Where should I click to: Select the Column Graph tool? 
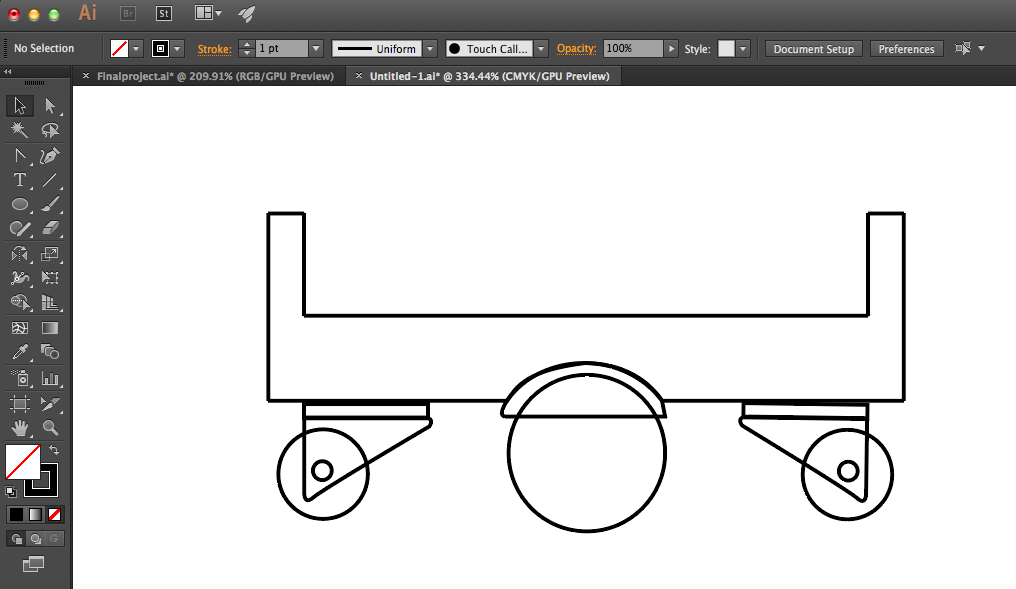(x=50, y=378)
